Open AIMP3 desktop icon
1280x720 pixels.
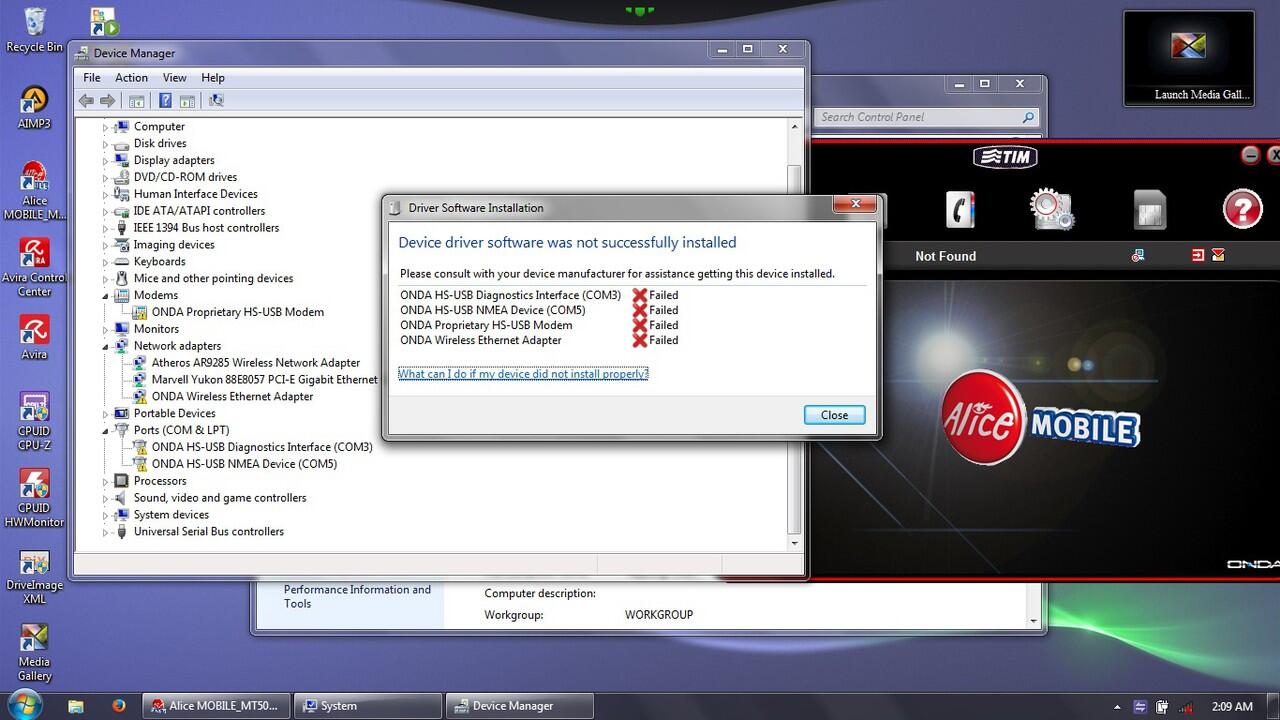pyautogui.click(x=34, y=107)
